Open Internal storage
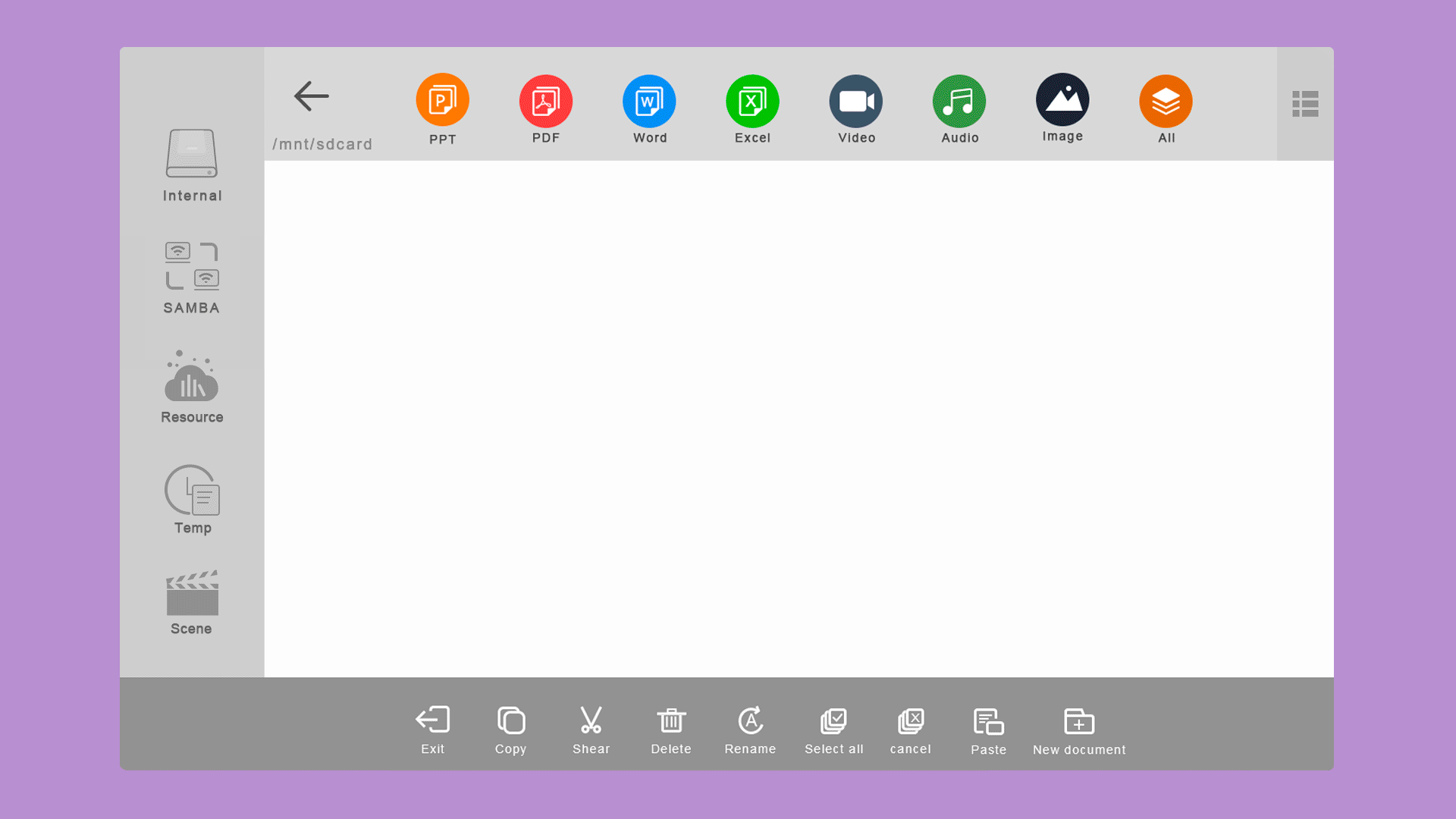The width and height of the screenshot is (1456, 819). 192,165
